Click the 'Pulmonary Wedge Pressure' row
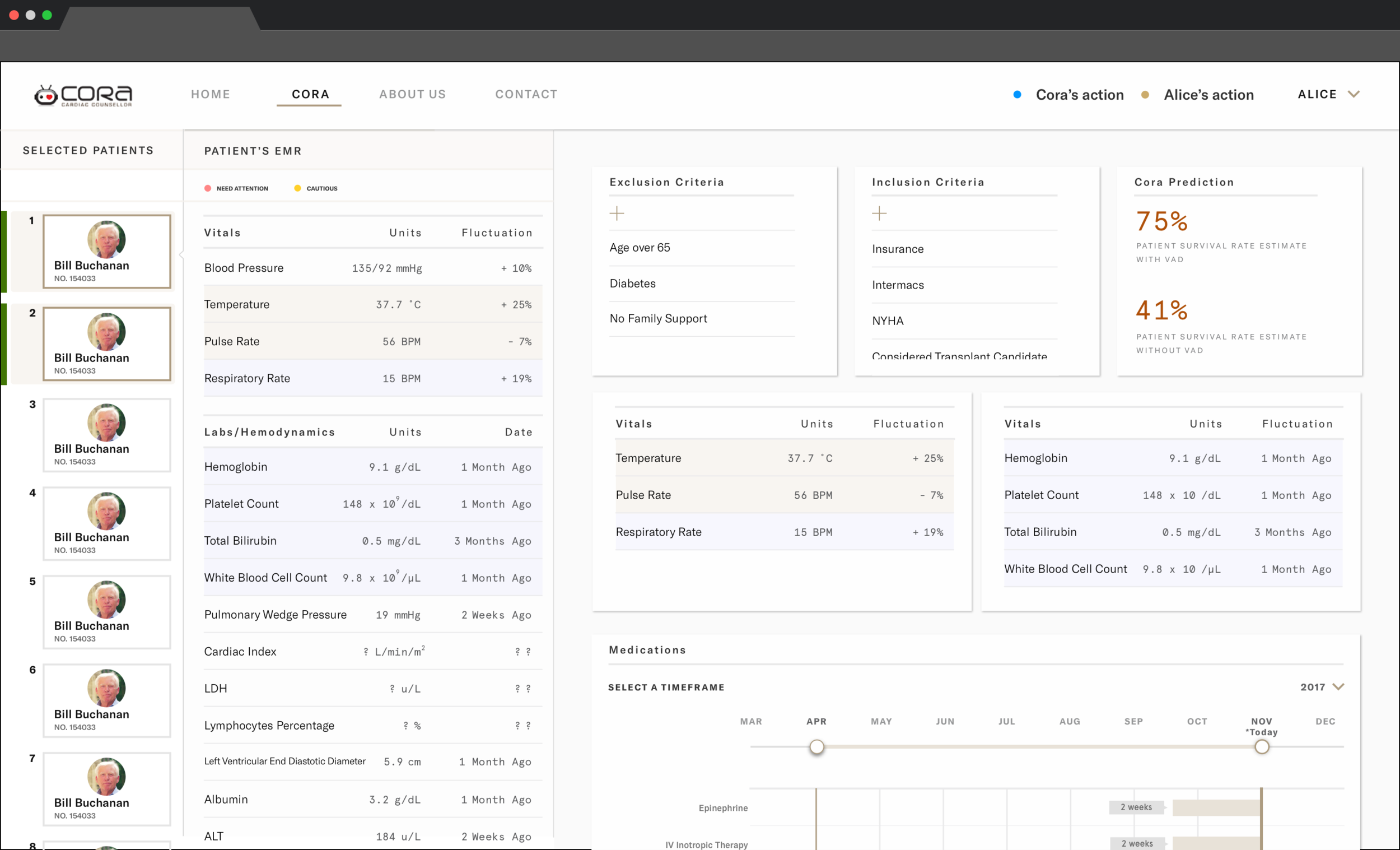This screenshot has height=850, width=1400. pos(373,615)
